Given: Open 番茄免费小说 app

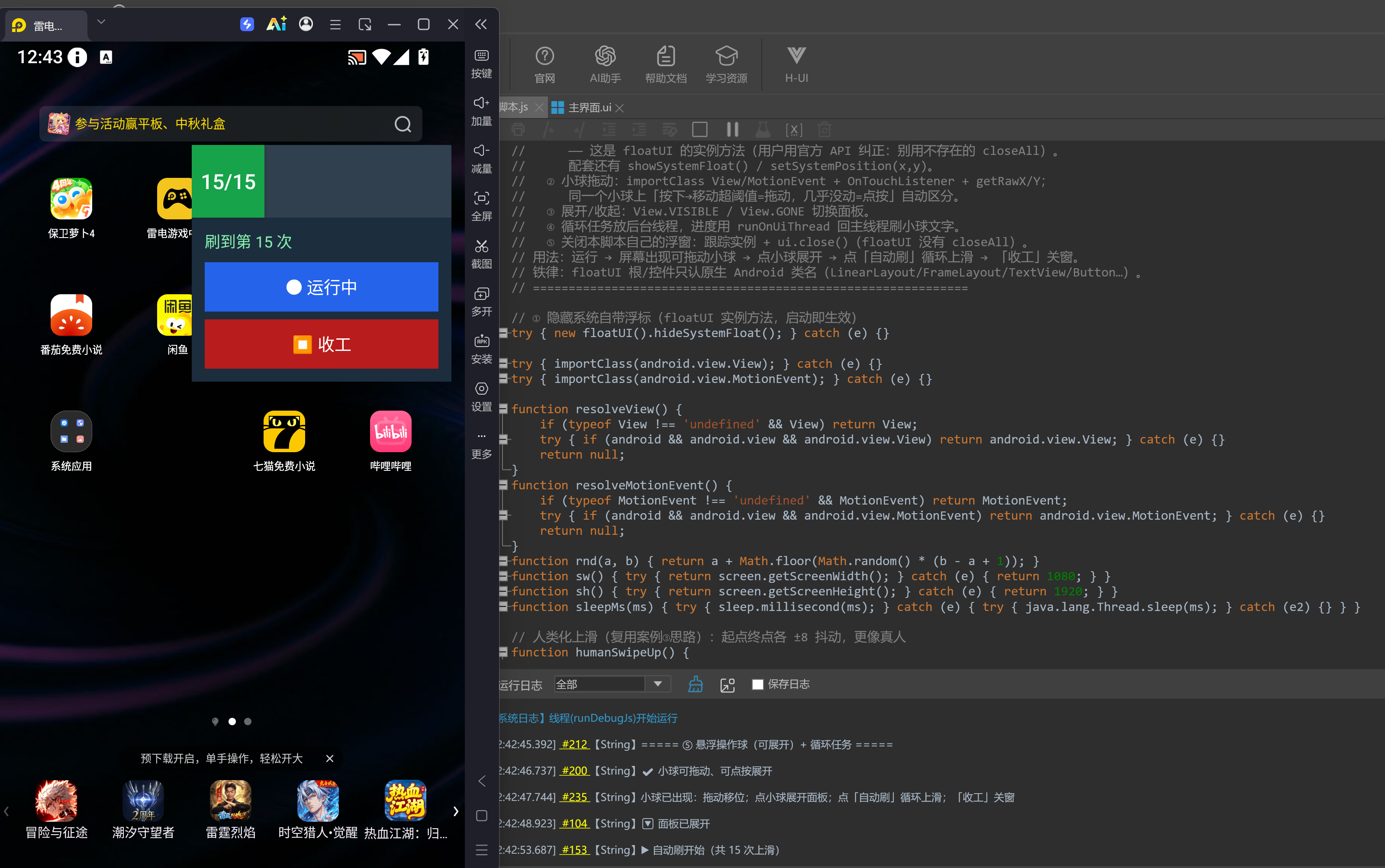Looking at the screenshot, I should pyautogui.click(x=71, y=325).
